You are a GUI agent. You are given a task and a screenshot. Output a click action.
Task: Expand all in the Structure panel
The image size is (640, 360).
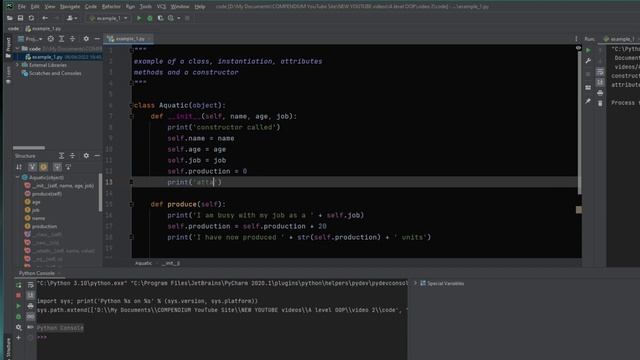point(61,156)
